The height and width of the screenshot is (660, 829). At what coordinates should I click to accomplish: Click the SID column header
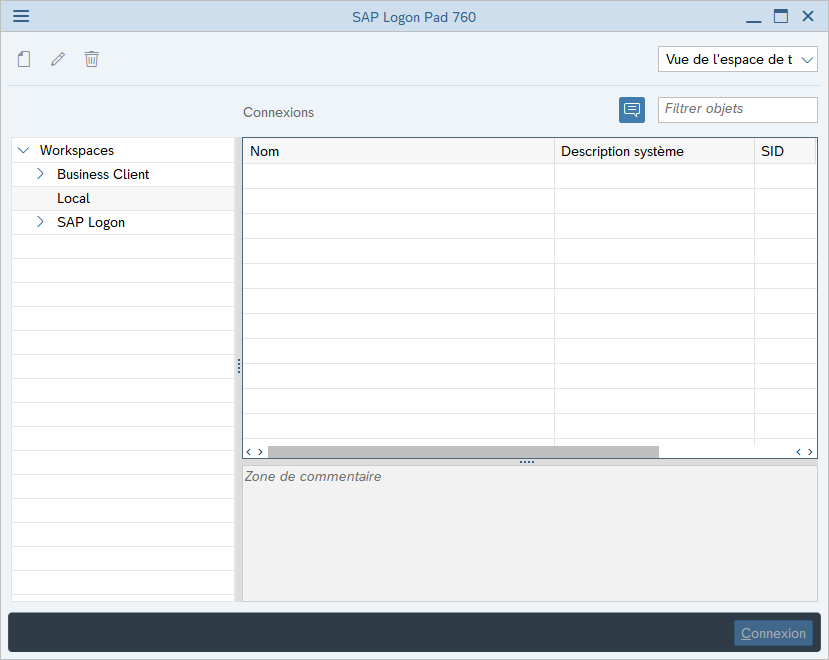(x=785, y=151)
